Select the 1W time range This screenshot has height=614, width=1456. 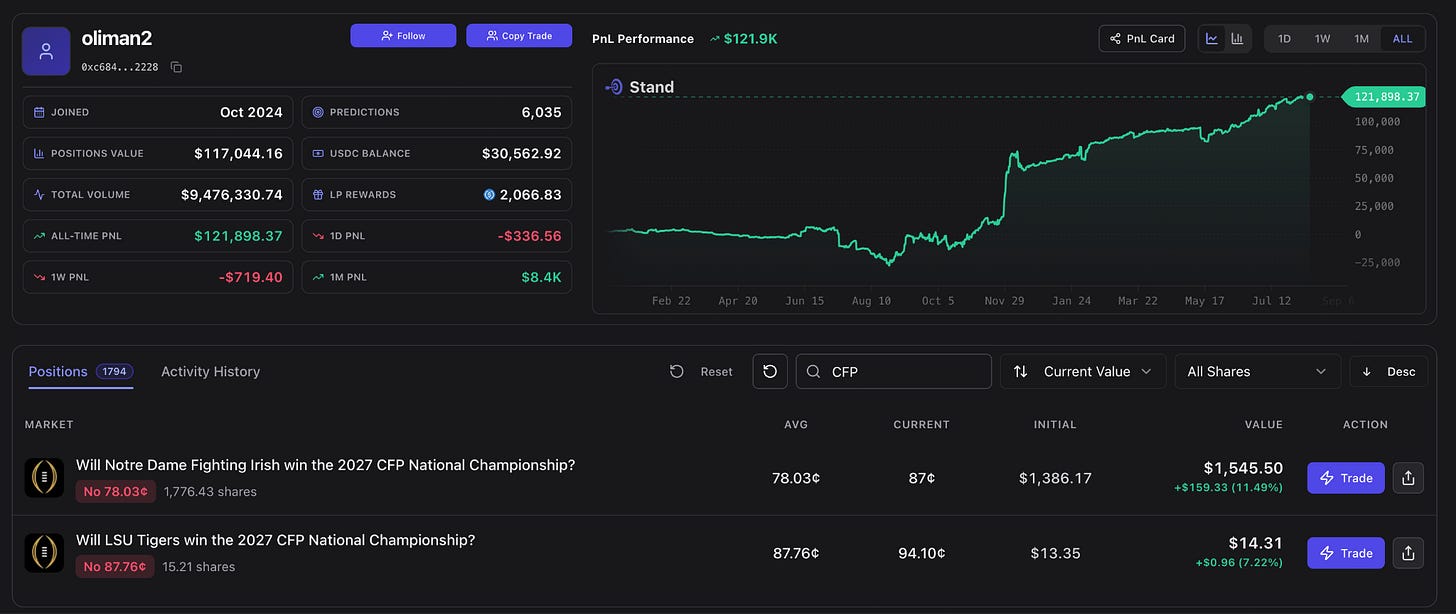(1322, 39)
